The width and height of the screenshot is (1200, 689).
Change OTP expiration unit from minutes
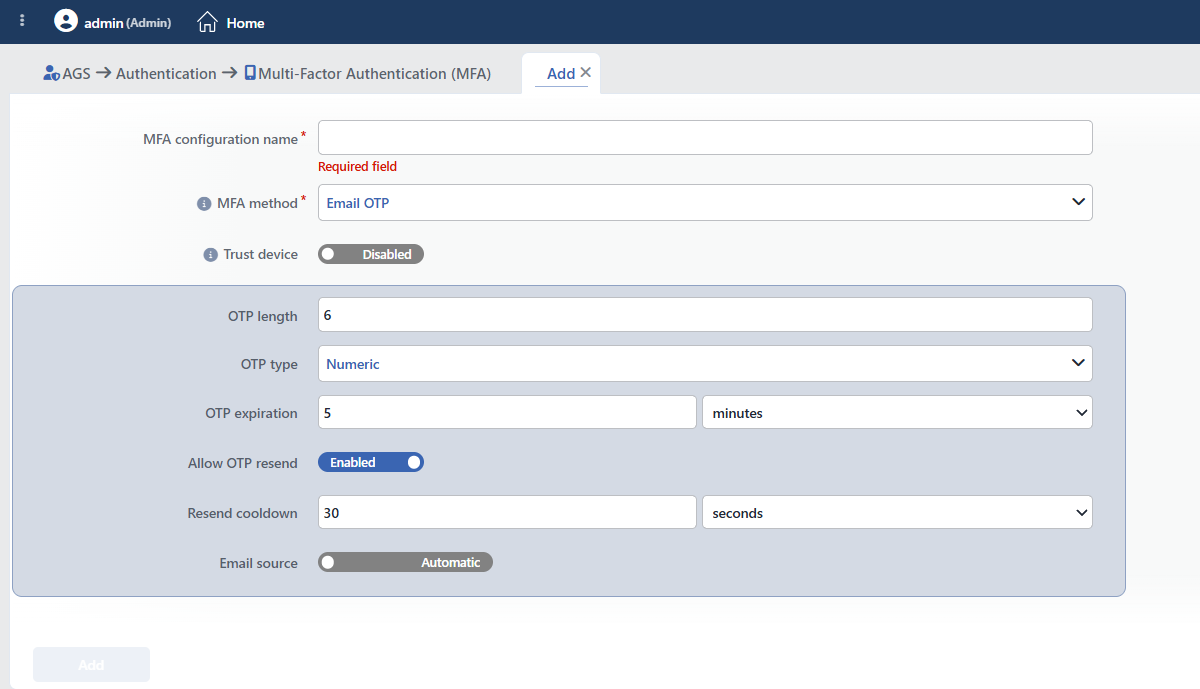pyautogui.click(x=897, y=412)
